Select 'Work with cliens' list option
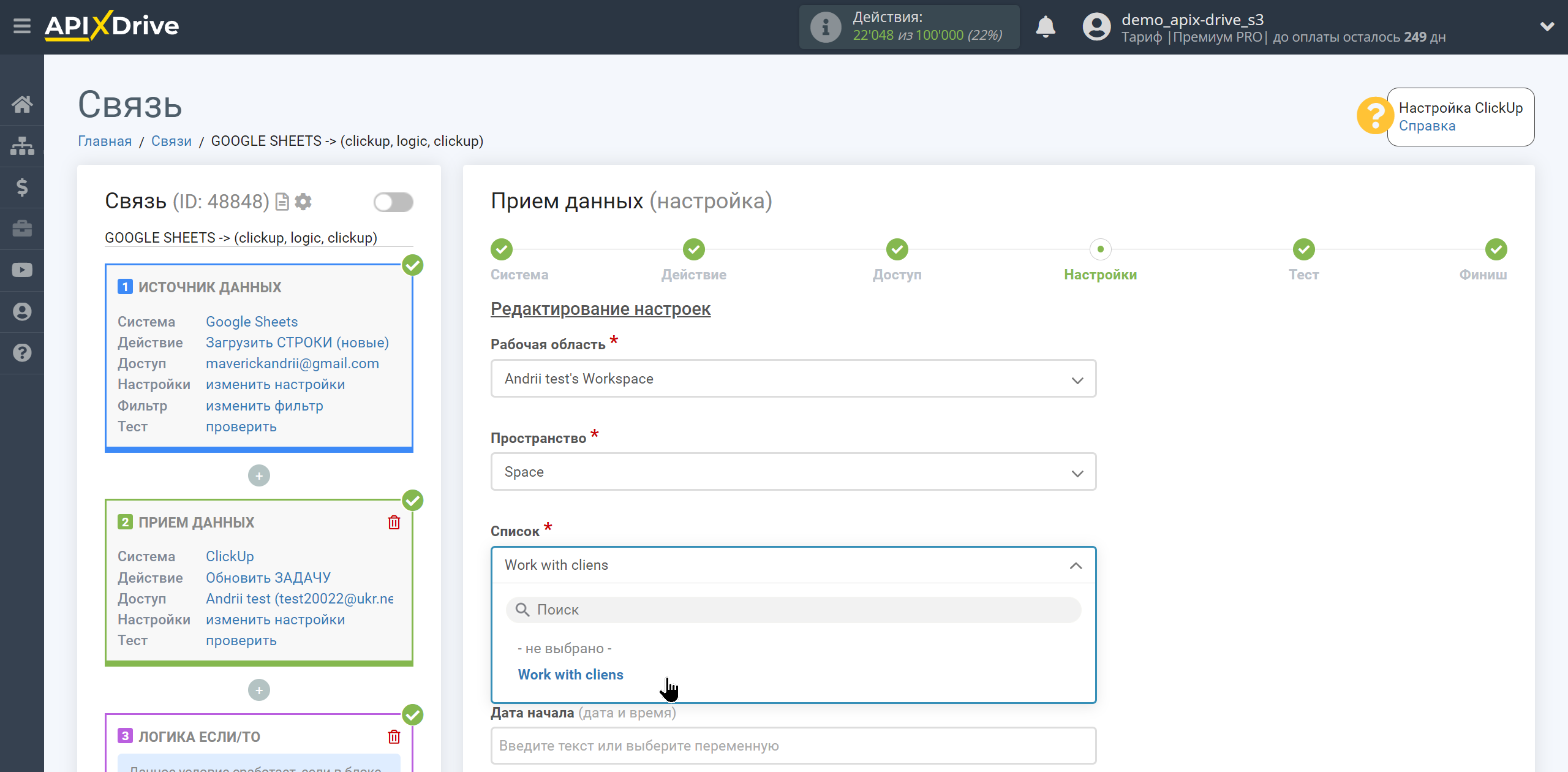1568x772 pixels. click(x=571, y=675)
